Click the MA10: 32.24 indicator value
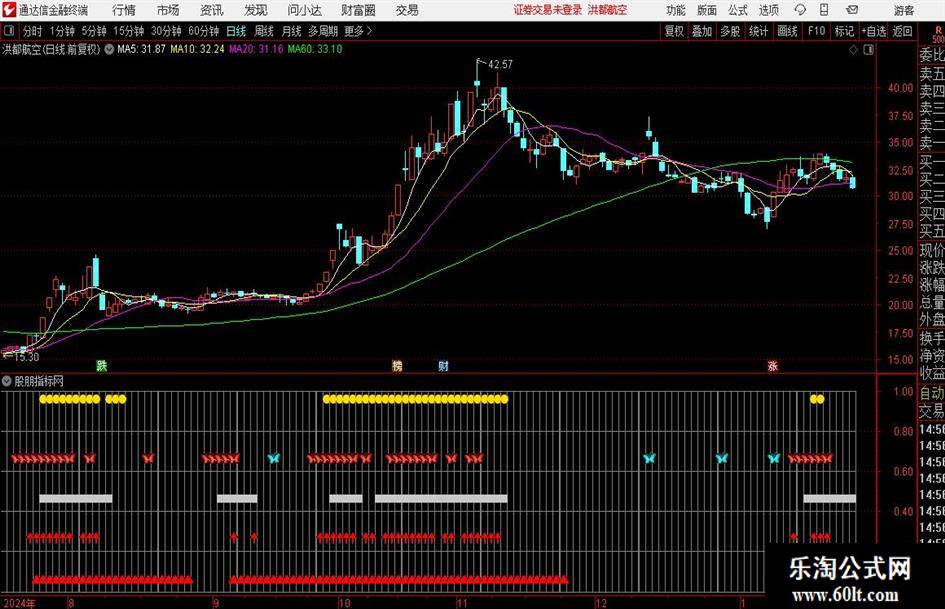Image resolution: width=945 pixels, height=609 pixels. pos(197,49)
